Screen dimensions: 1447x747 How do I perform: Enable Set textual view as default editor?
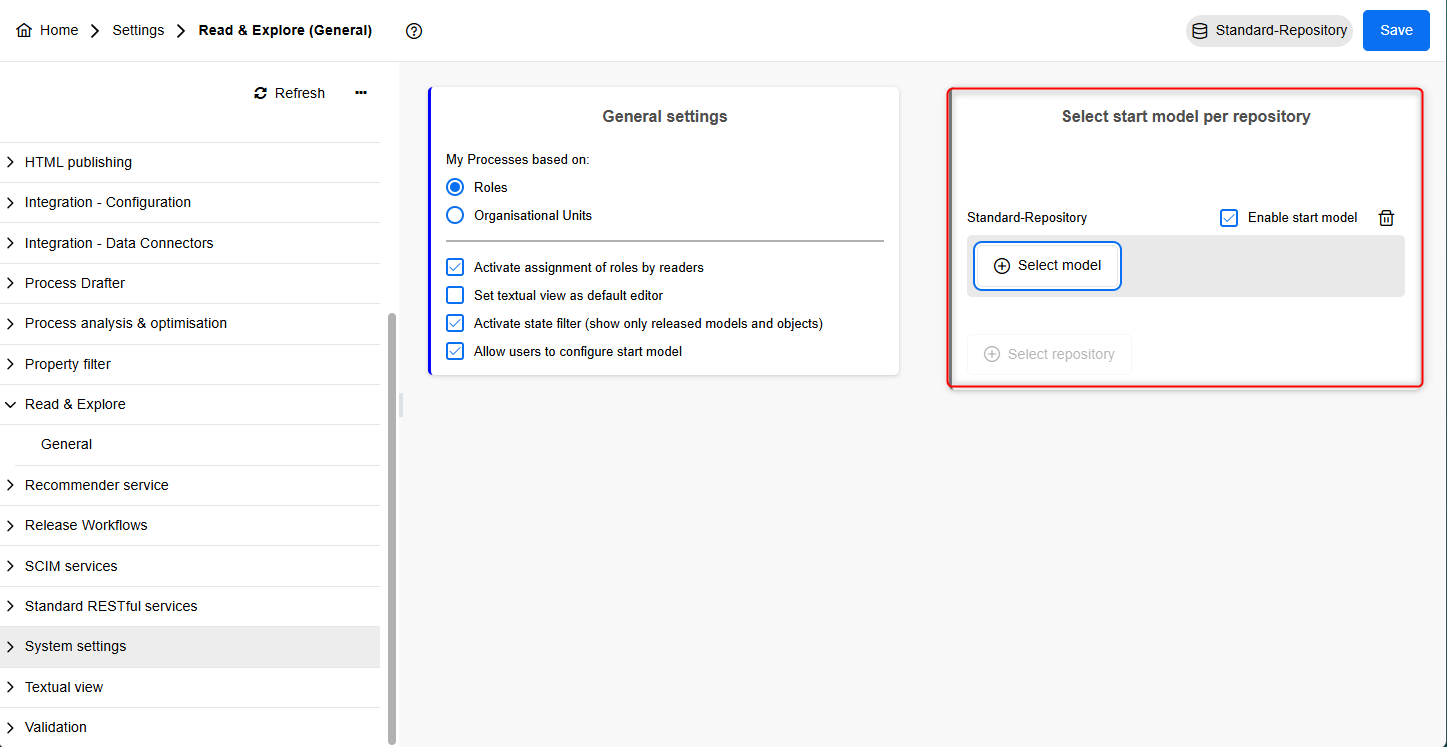[x=455, y=295]
